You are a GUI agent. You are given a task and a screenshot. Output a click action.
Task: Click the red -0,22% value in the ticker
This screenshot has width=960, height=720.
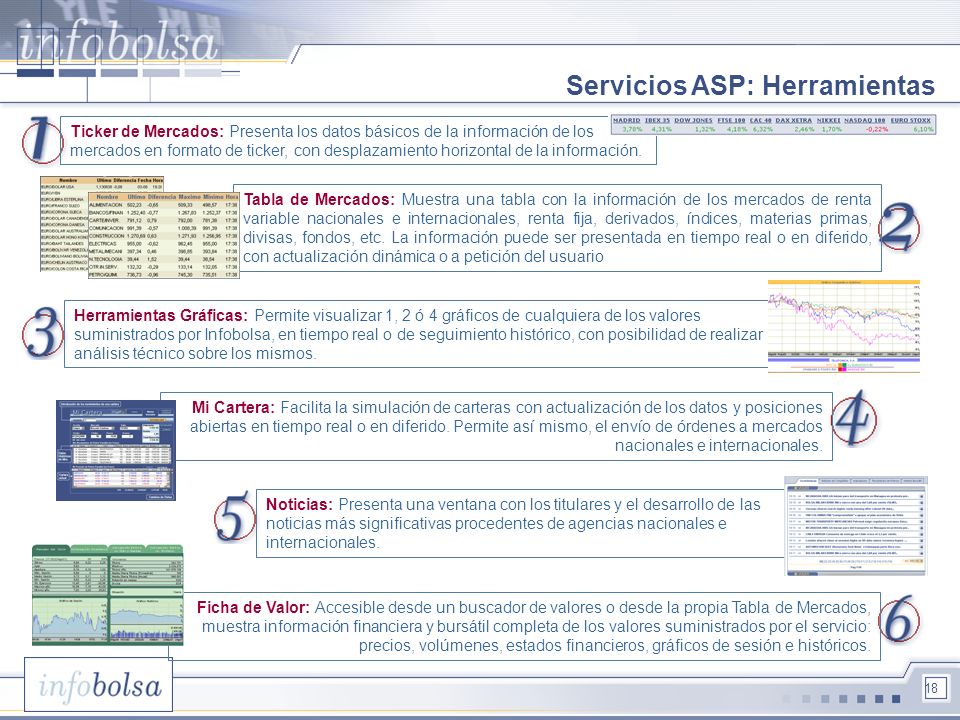[x=877, y=129]
